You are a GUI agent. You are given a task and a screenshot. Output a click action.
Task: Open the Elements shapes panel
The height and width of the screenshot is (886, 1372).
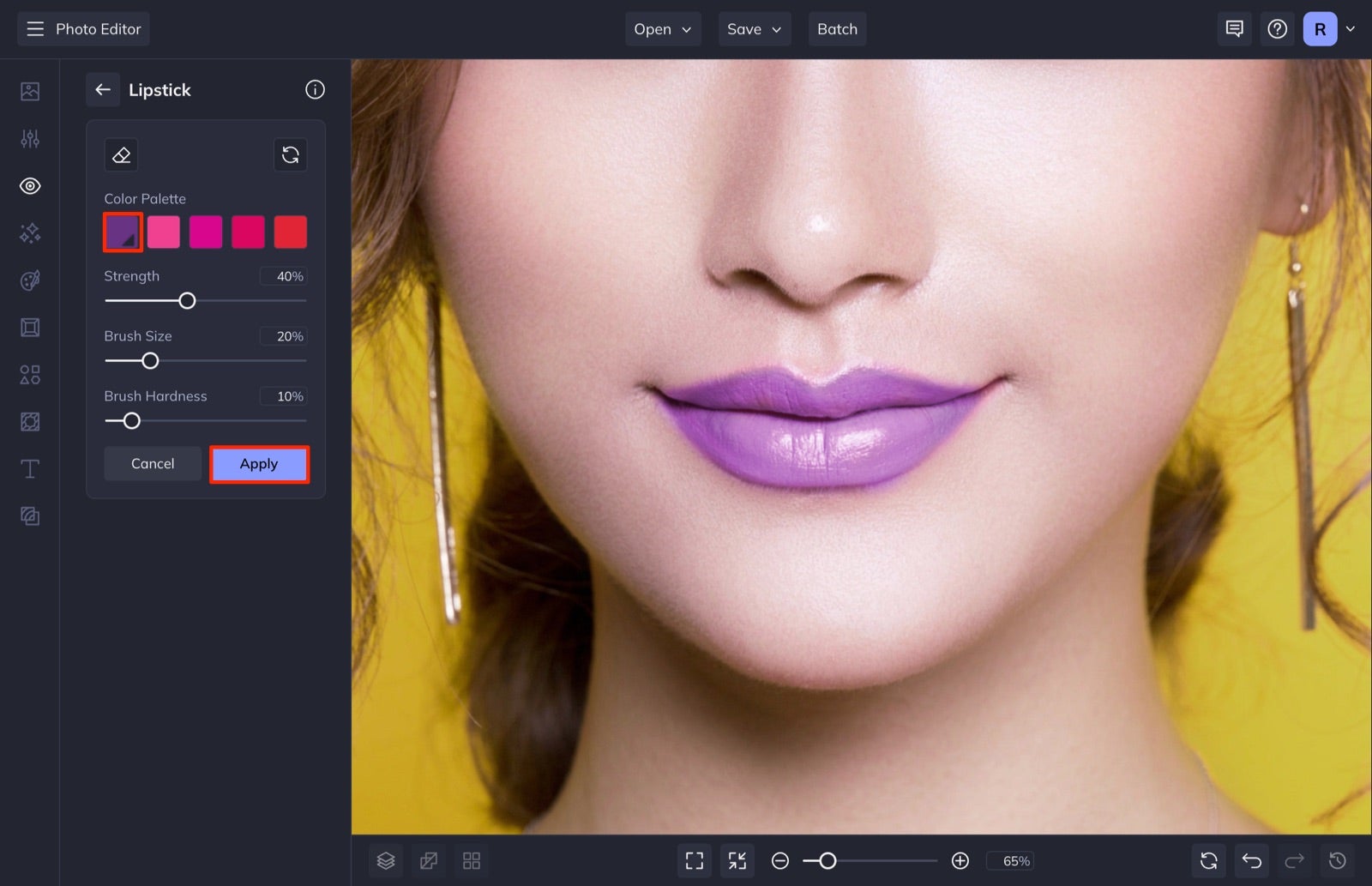tap(29, 374)
